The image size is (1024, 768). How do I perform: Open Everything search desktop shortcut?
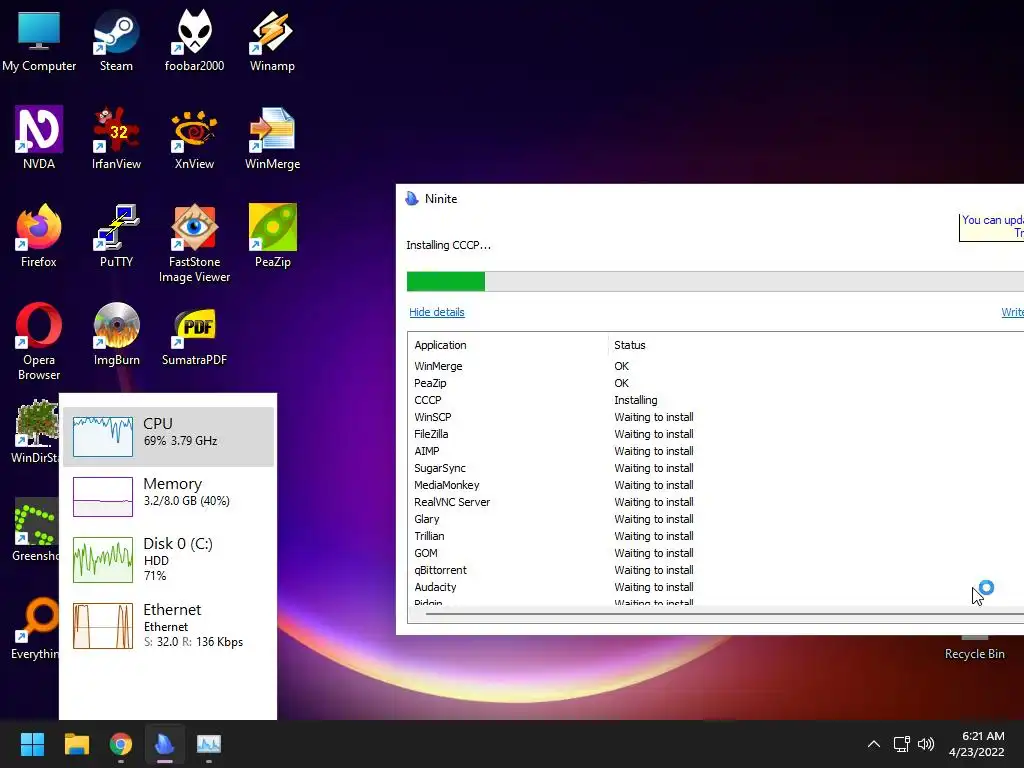pos(35,628)
